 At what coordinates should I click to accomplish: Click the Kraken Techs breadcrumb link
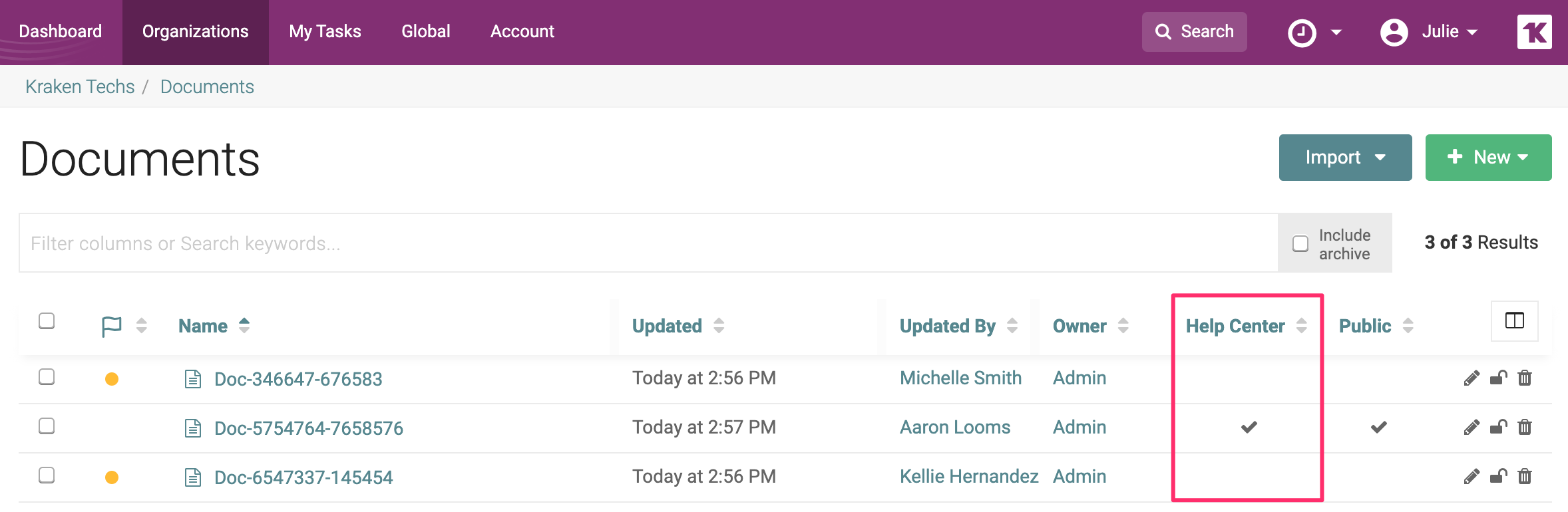pyautogui.click(x=80, y=87)
